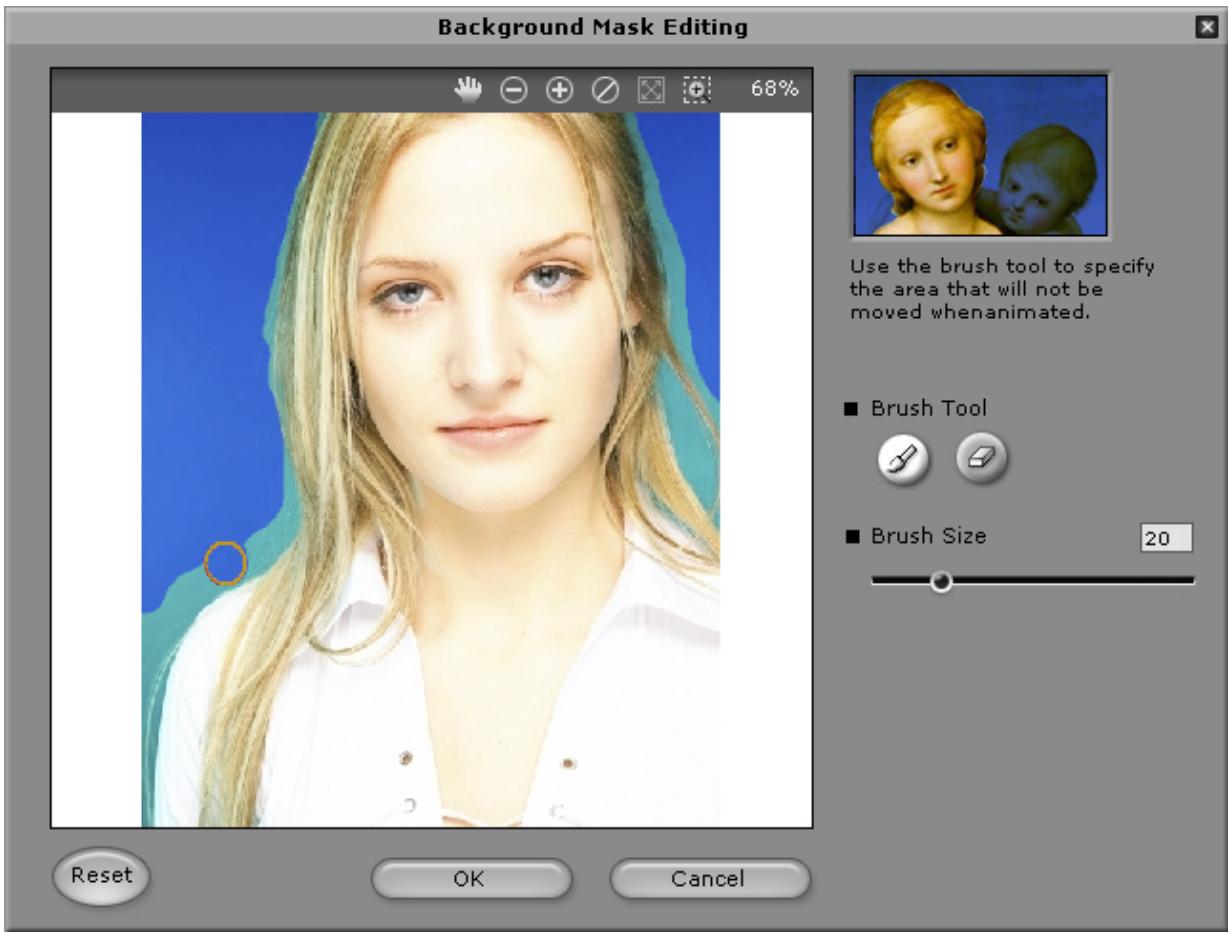The image size is (1231, 935).
Task: Click the Brush Size label
Action: point(928,536)
